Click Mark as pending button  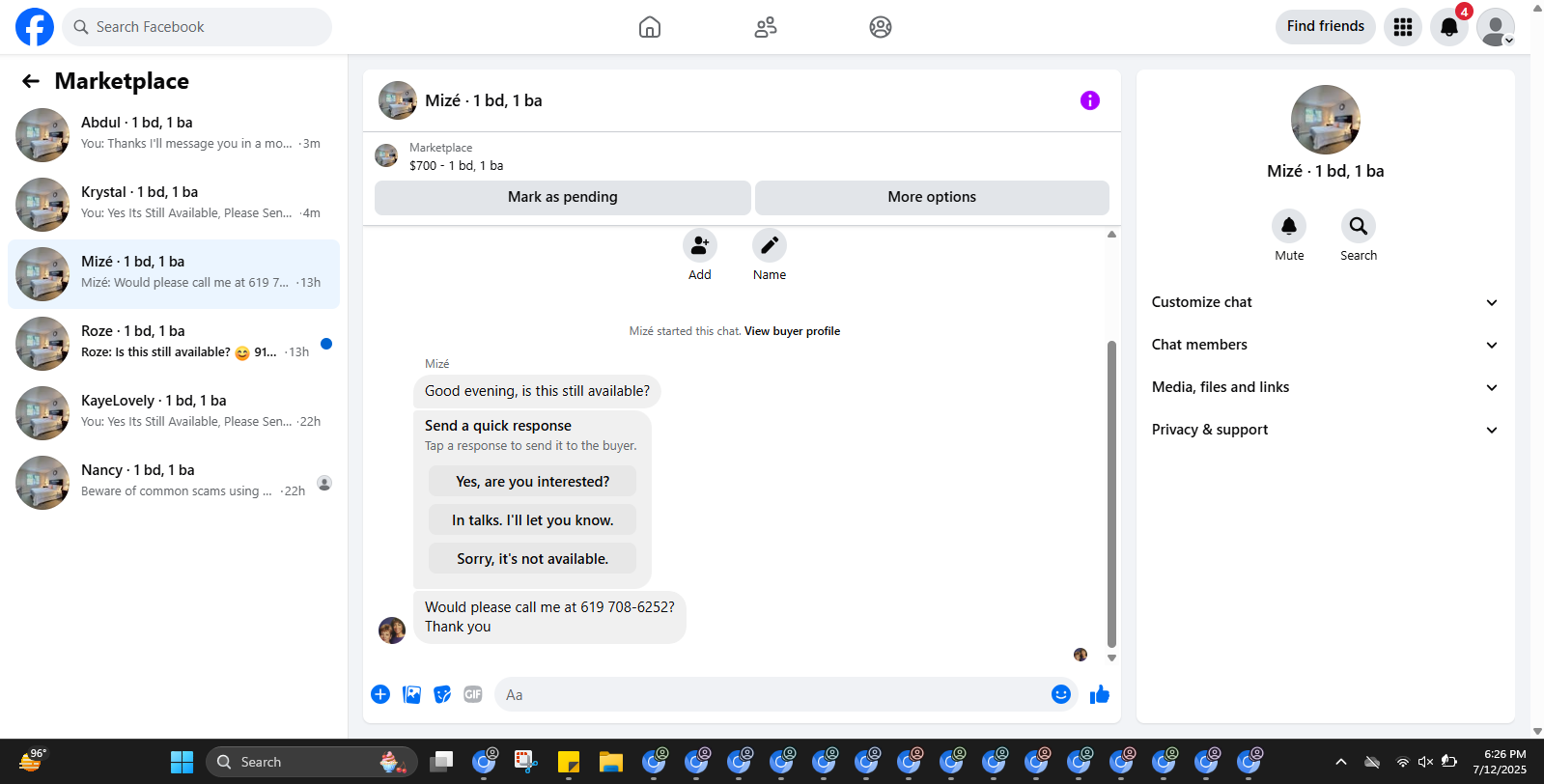(x=563, y=197)
